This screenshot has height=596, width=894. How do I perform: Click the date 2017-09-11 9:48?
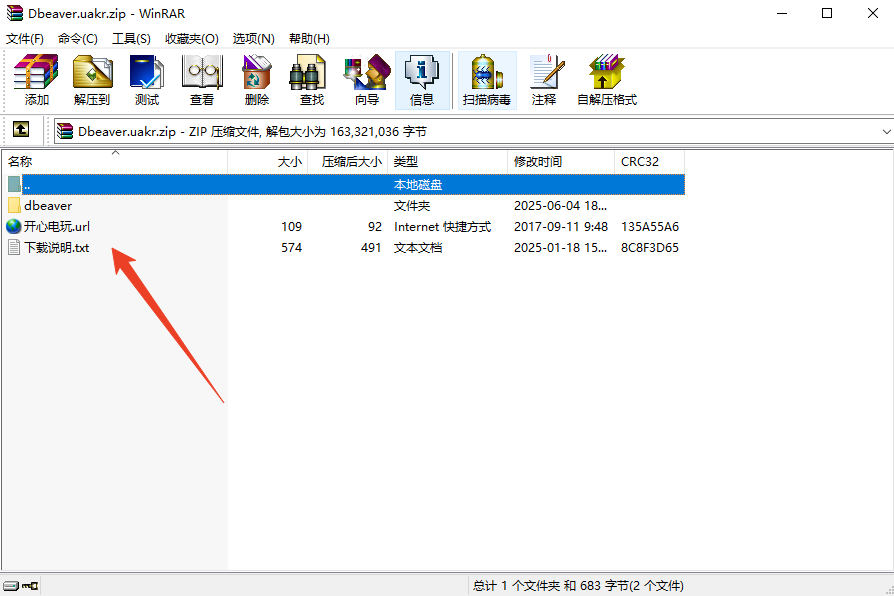[560, 227]
